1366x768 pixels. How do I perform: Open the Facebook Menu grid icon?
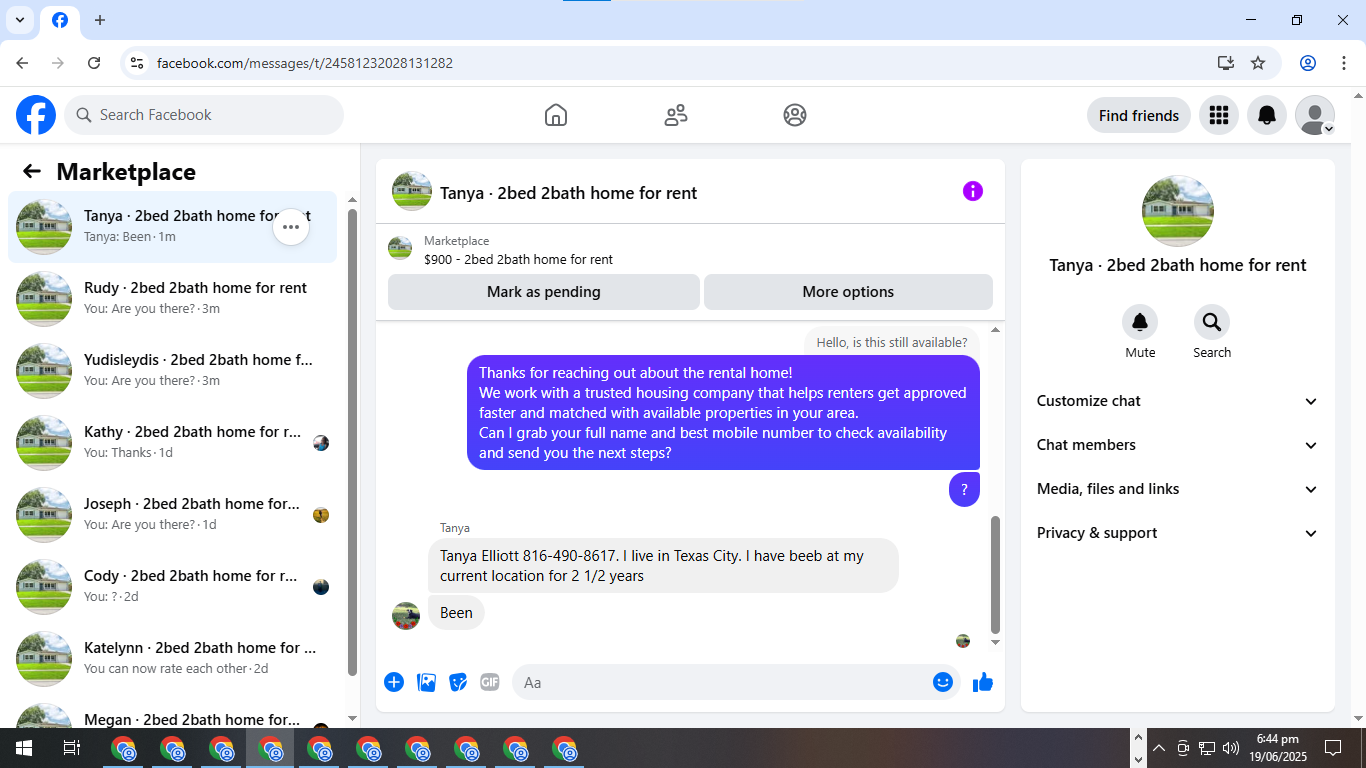(1218, 115)
